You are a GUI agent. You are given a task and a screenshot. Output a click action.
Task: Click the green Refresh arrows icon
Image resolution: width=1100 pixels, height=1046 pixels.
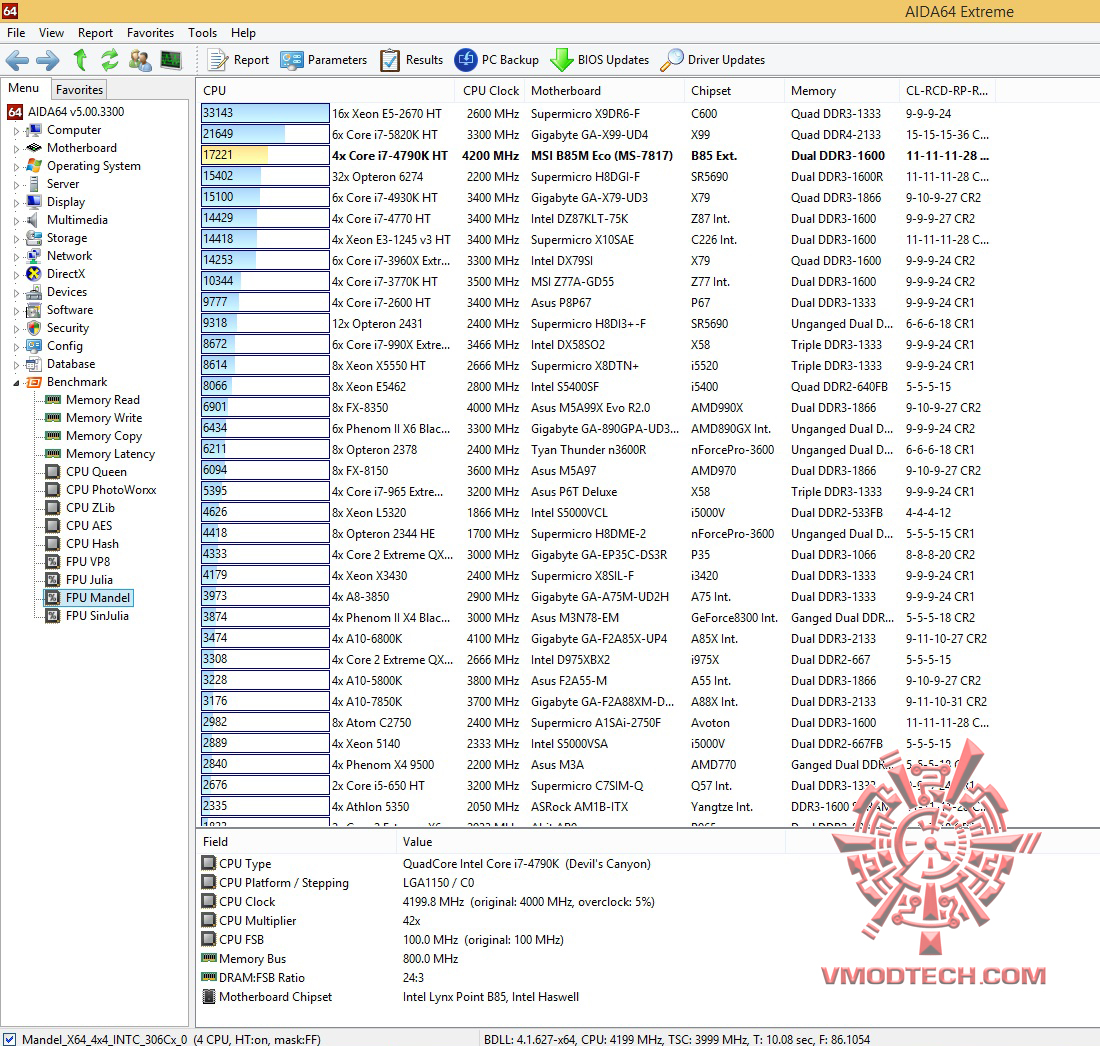[109, 60]
